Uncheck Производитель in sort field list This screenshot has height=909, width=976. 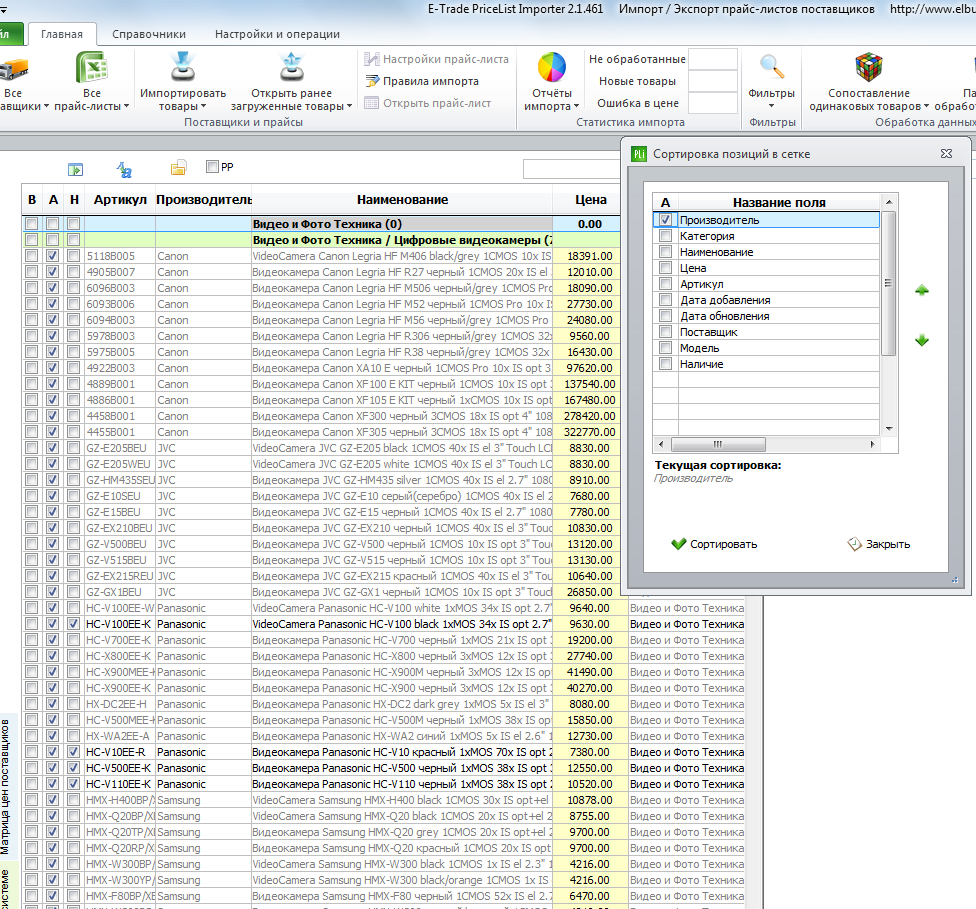tap(665, 220)
